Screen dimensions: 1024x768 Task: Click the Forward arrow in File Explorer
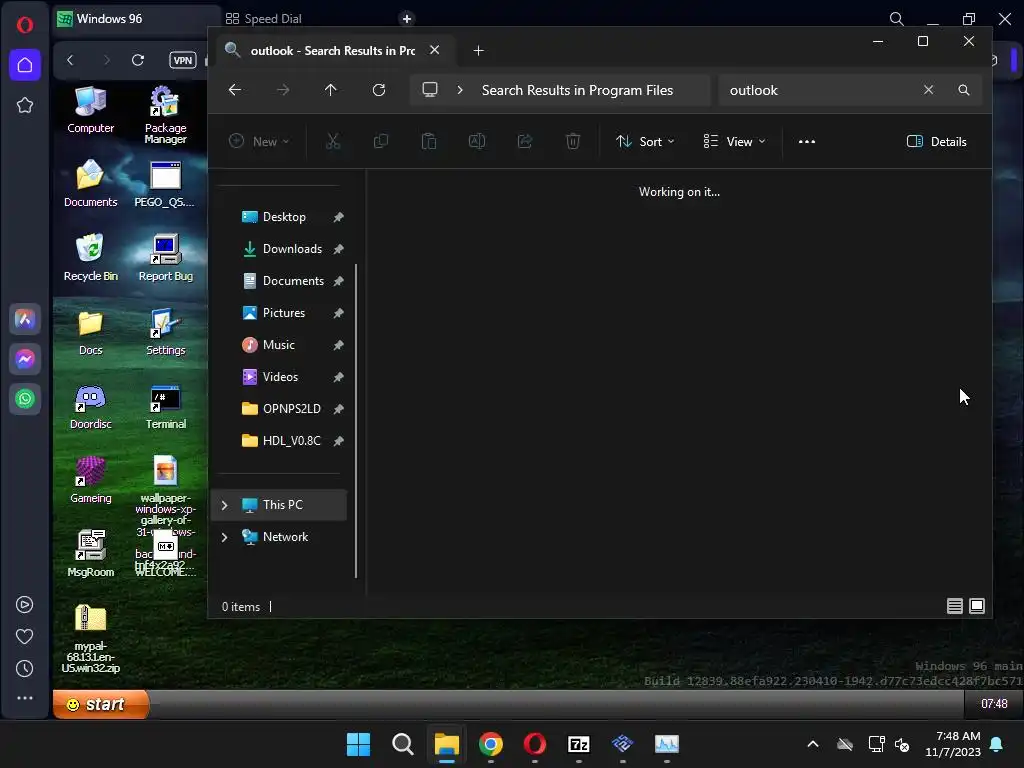pyautogui.click(x=283, y=90)
